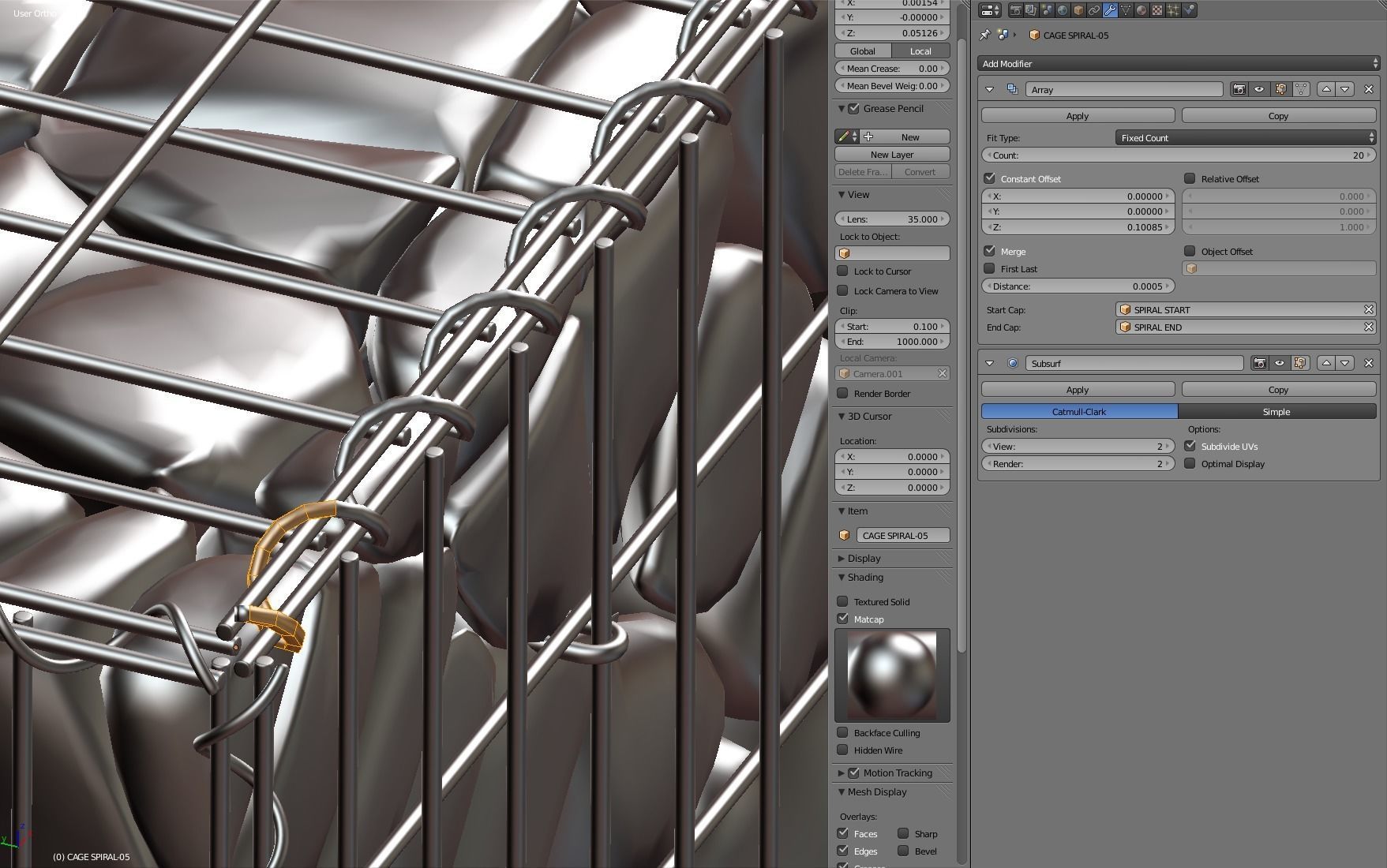The height and width of the screenshot is (868, 1387).
Task: Move the Subsurf modifier down
Action: click(1345, 363)
